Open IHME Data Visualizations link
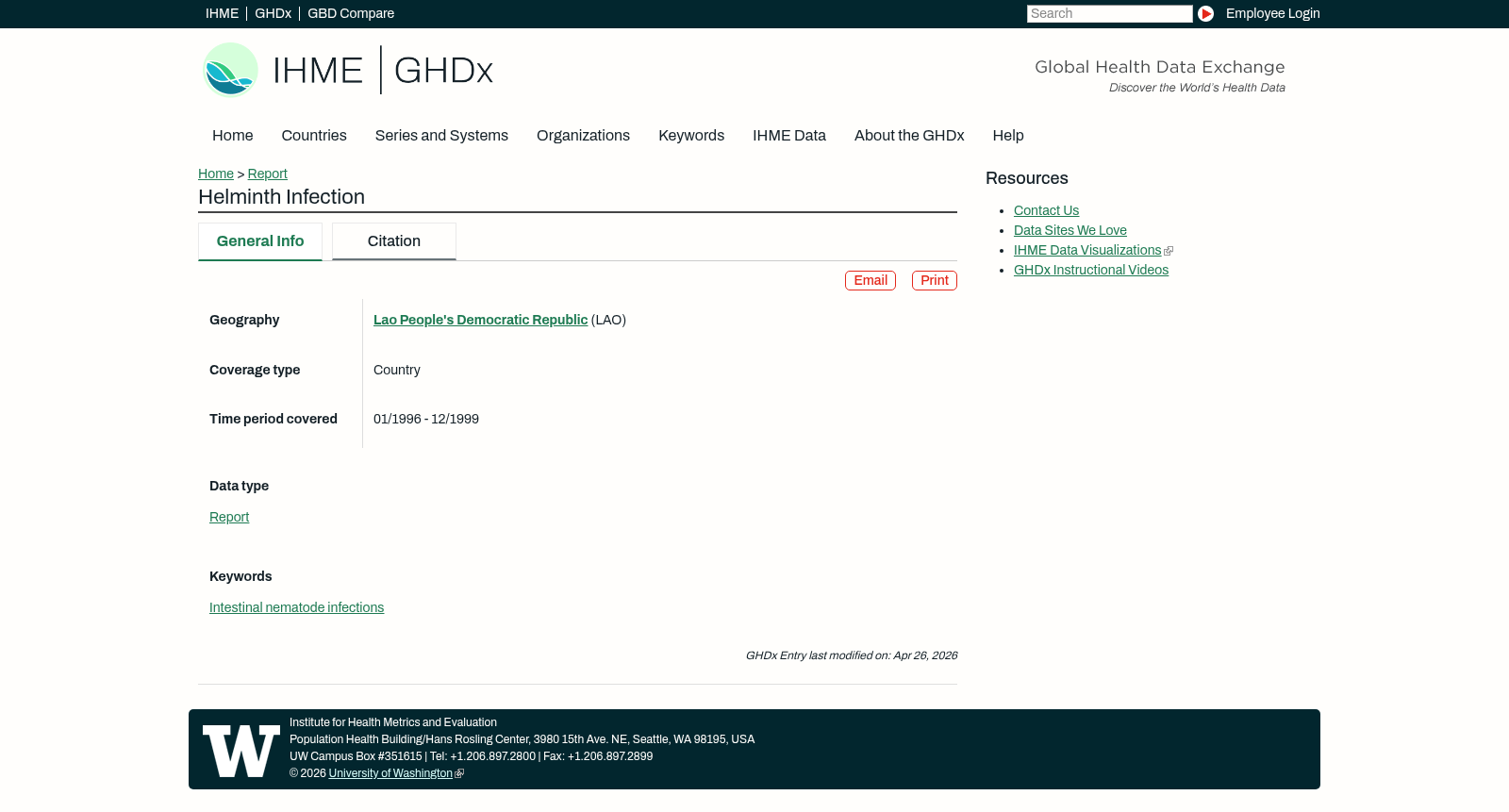The width and height of the screenshot is (1509, 812). tap(1087, 251)
